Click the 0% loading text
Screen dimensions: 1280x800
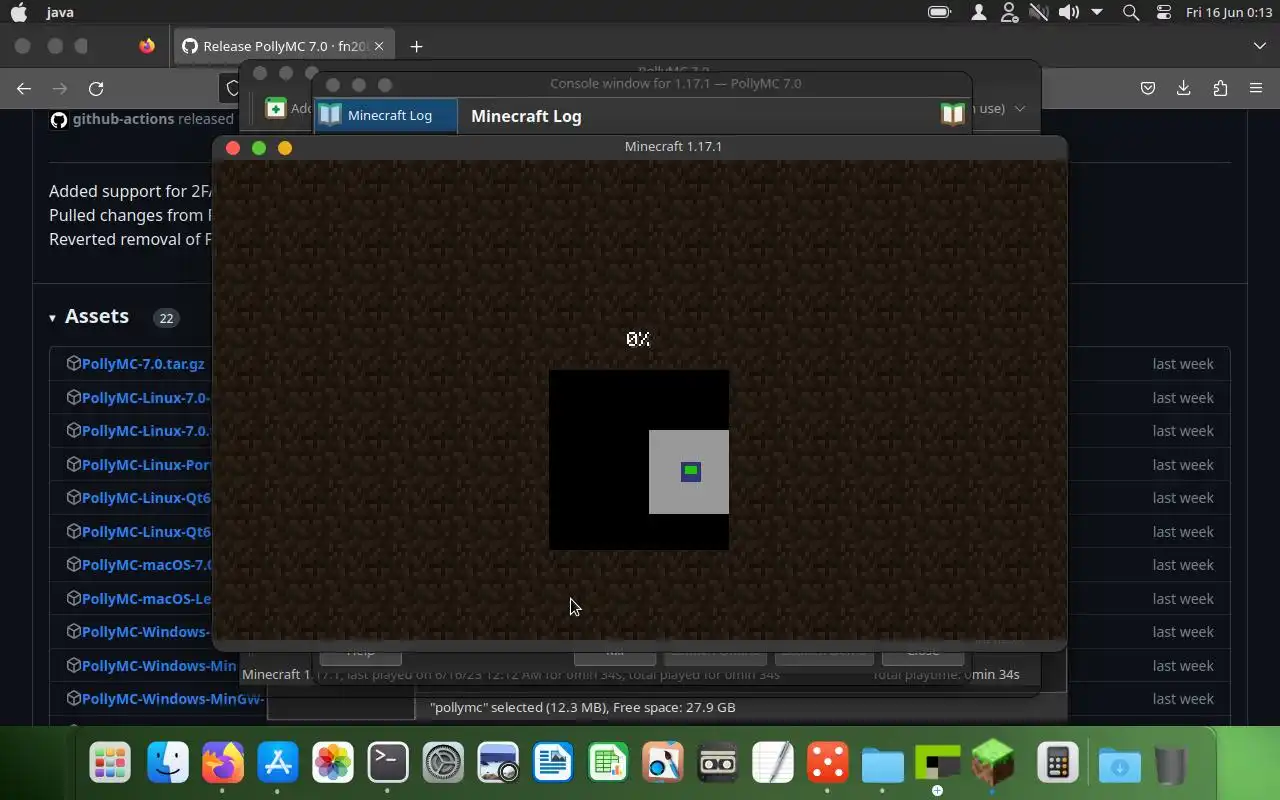pos(638,339)
